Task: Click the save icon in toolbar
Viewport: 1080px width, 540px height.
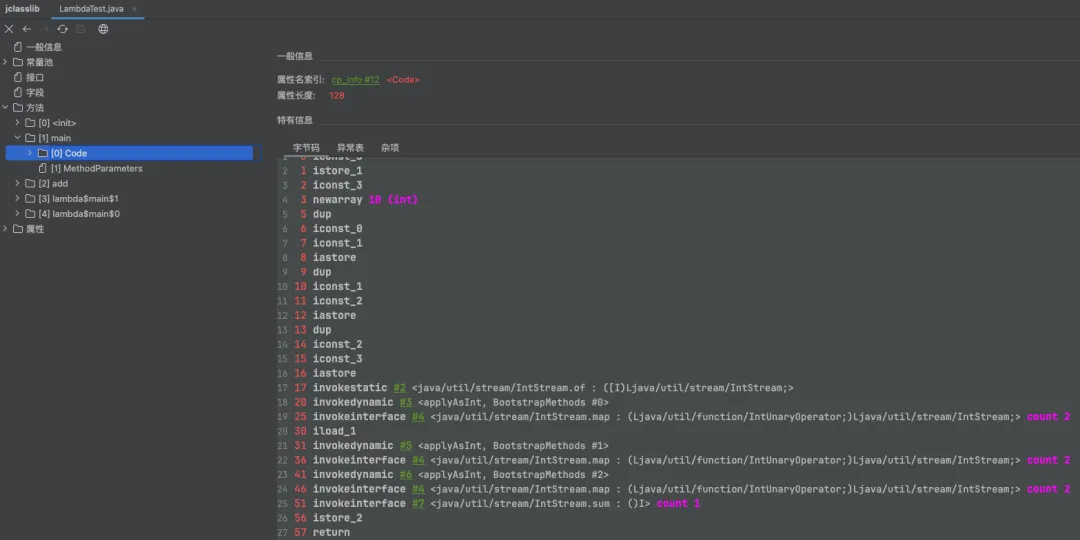Action: click(82, 29)
